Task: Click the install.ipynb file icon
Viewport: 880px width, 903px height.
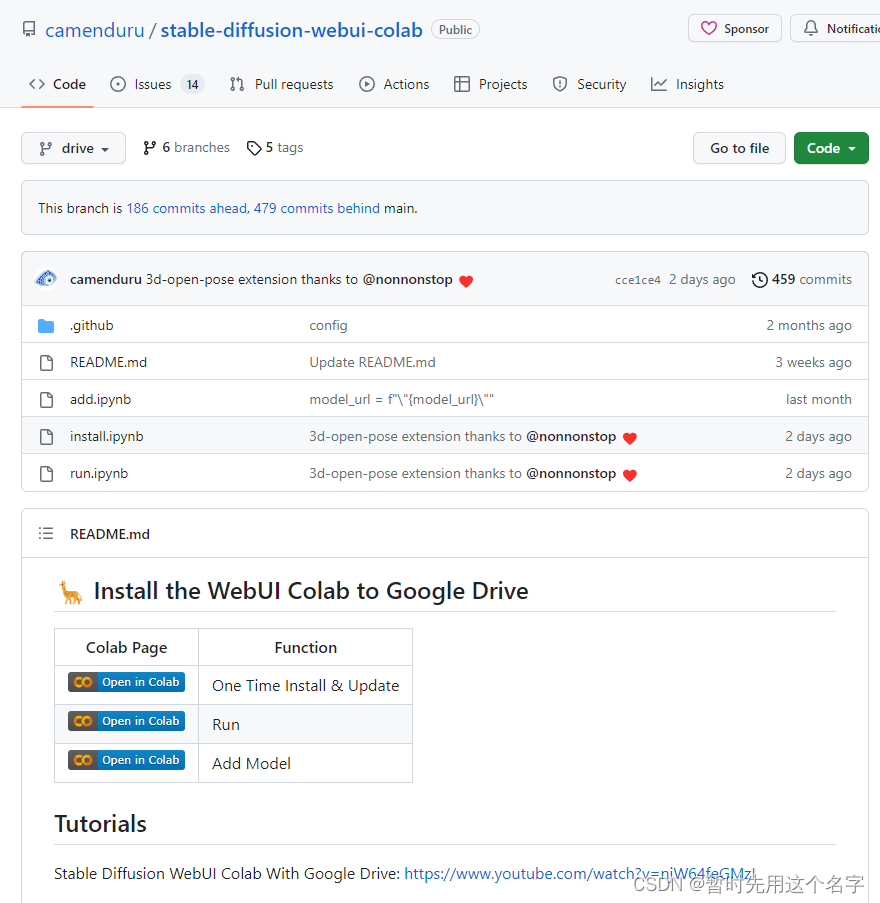Action: click(46, 437)
